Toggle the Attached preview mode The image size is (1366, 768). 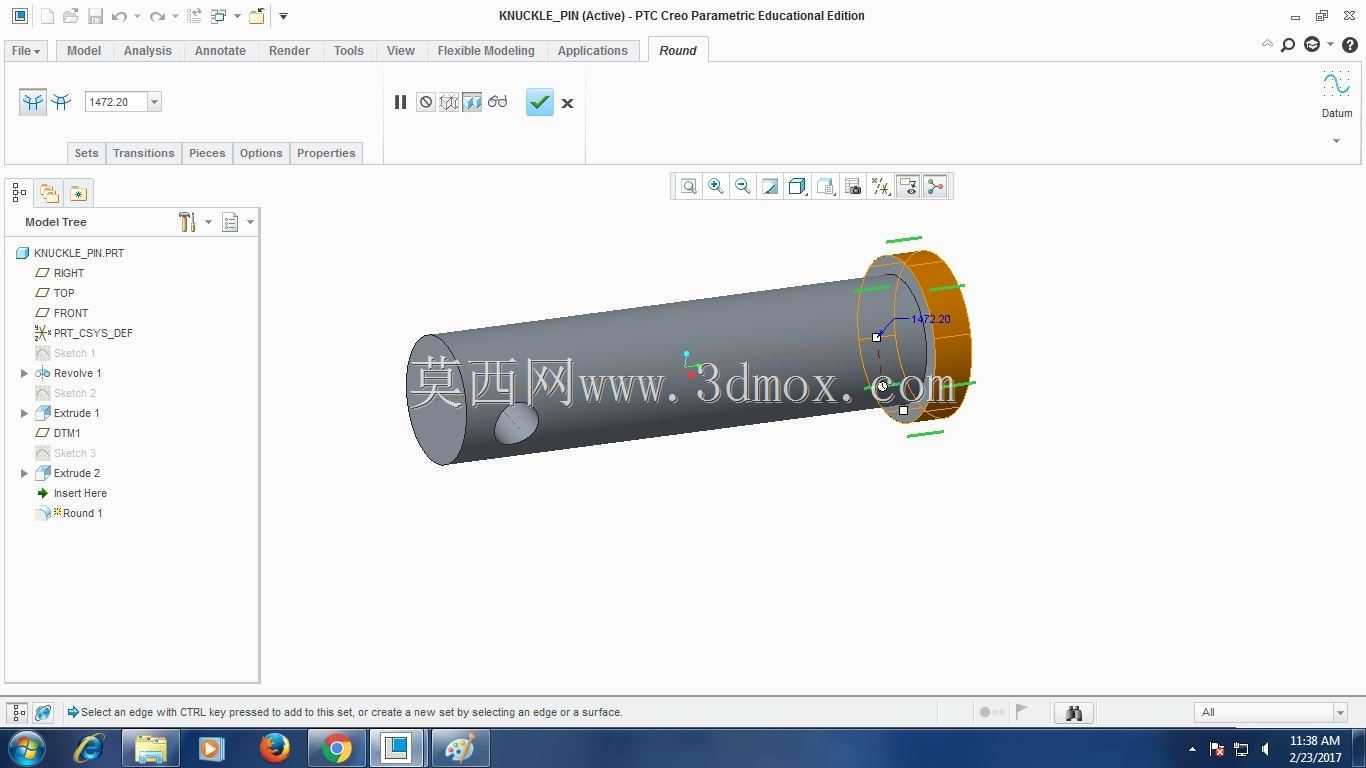click(472, 102)
